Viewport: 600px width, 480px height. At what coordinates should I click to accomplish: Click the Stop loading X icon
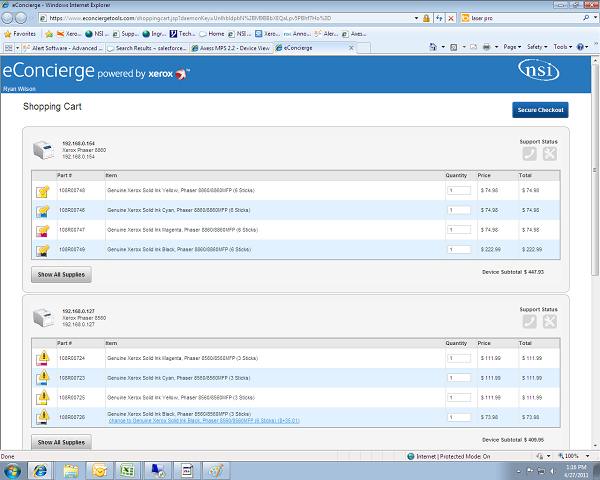point(451,18)
